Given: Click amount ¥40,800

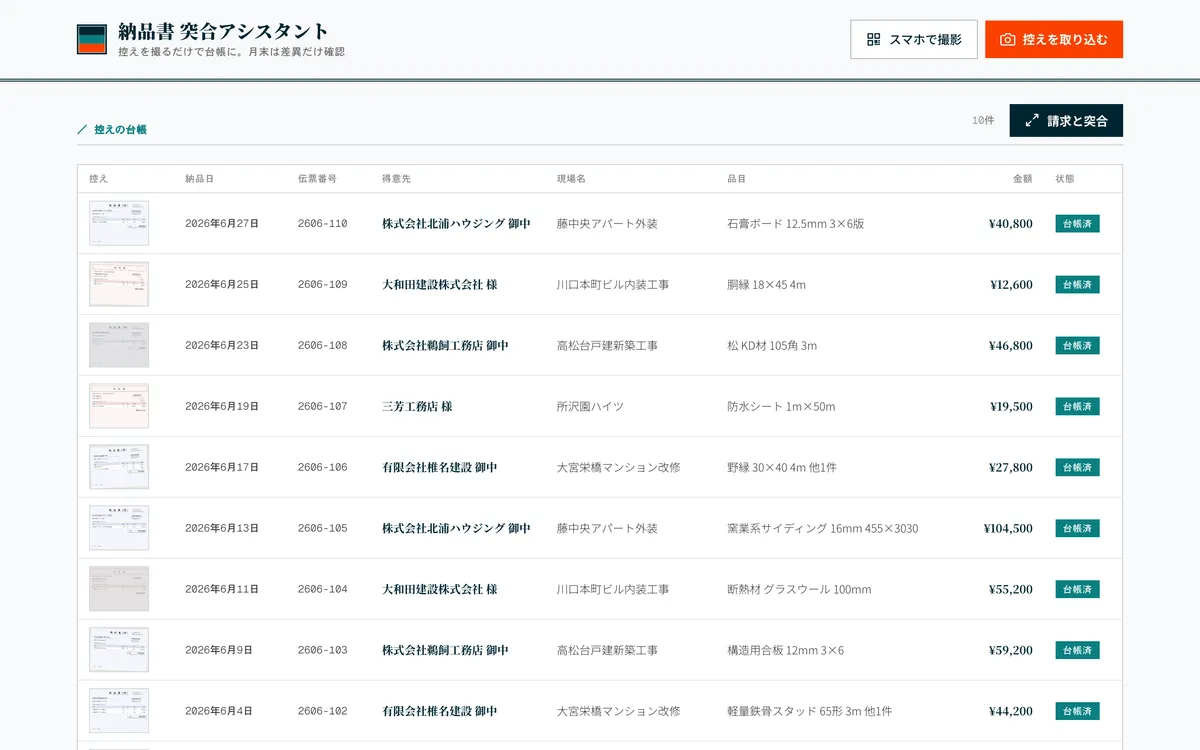Looking at the screenshot, I should tap(1010, 223).
